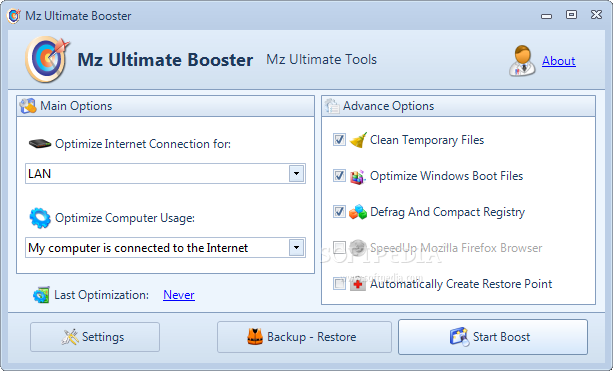Click the 'Main Options' panel title
613x371 pixels.
pyautogui.click(x=76, y=106)
